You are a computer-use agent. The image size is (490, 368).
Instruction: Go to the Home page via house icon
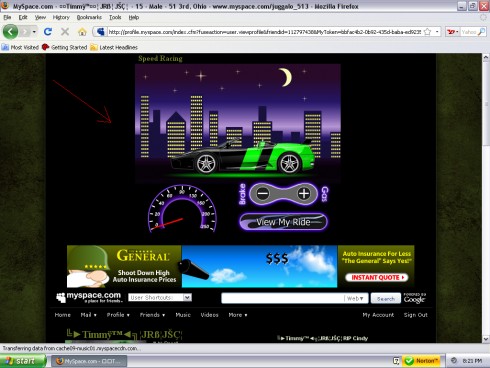[x=82, y=32]
